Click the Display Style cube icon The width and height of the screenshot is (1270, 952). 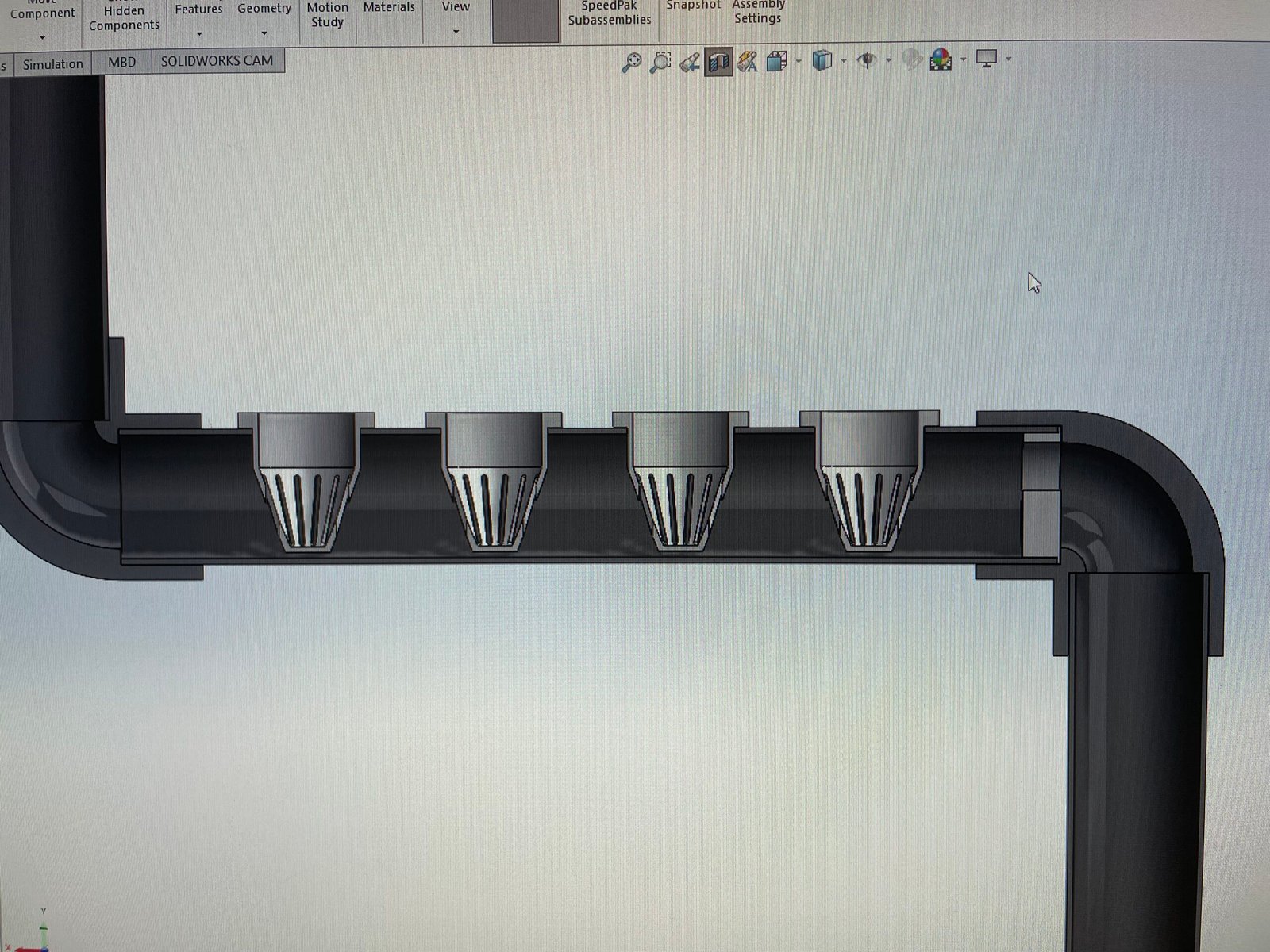click(x=822, y=60)
